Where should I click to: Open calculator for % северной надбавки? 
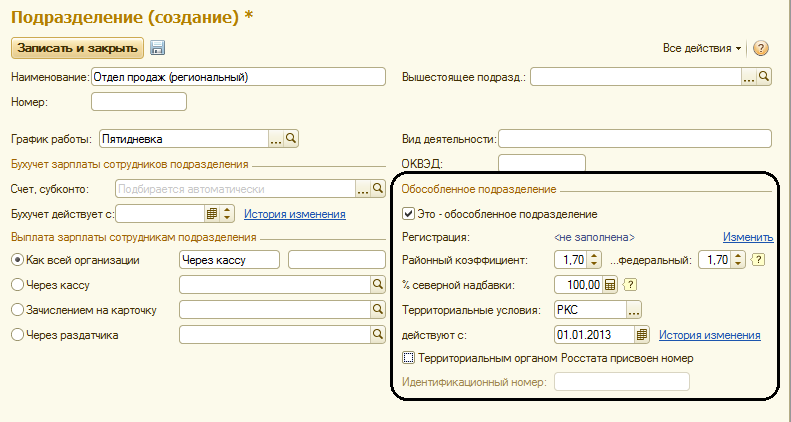(610, 285)
